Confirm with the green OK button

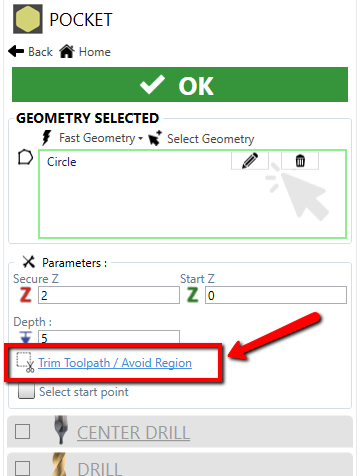[180, 85]
